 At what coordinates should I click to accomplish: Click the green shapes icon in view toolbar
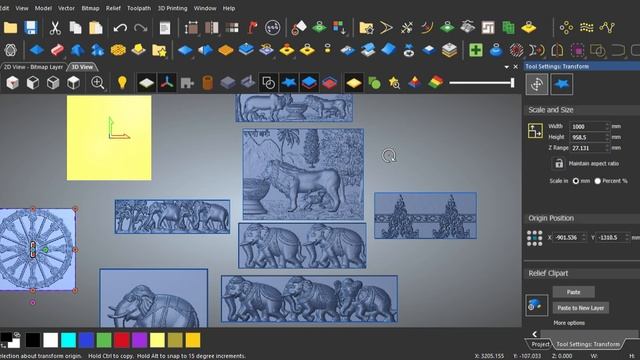tap(374, 83)
